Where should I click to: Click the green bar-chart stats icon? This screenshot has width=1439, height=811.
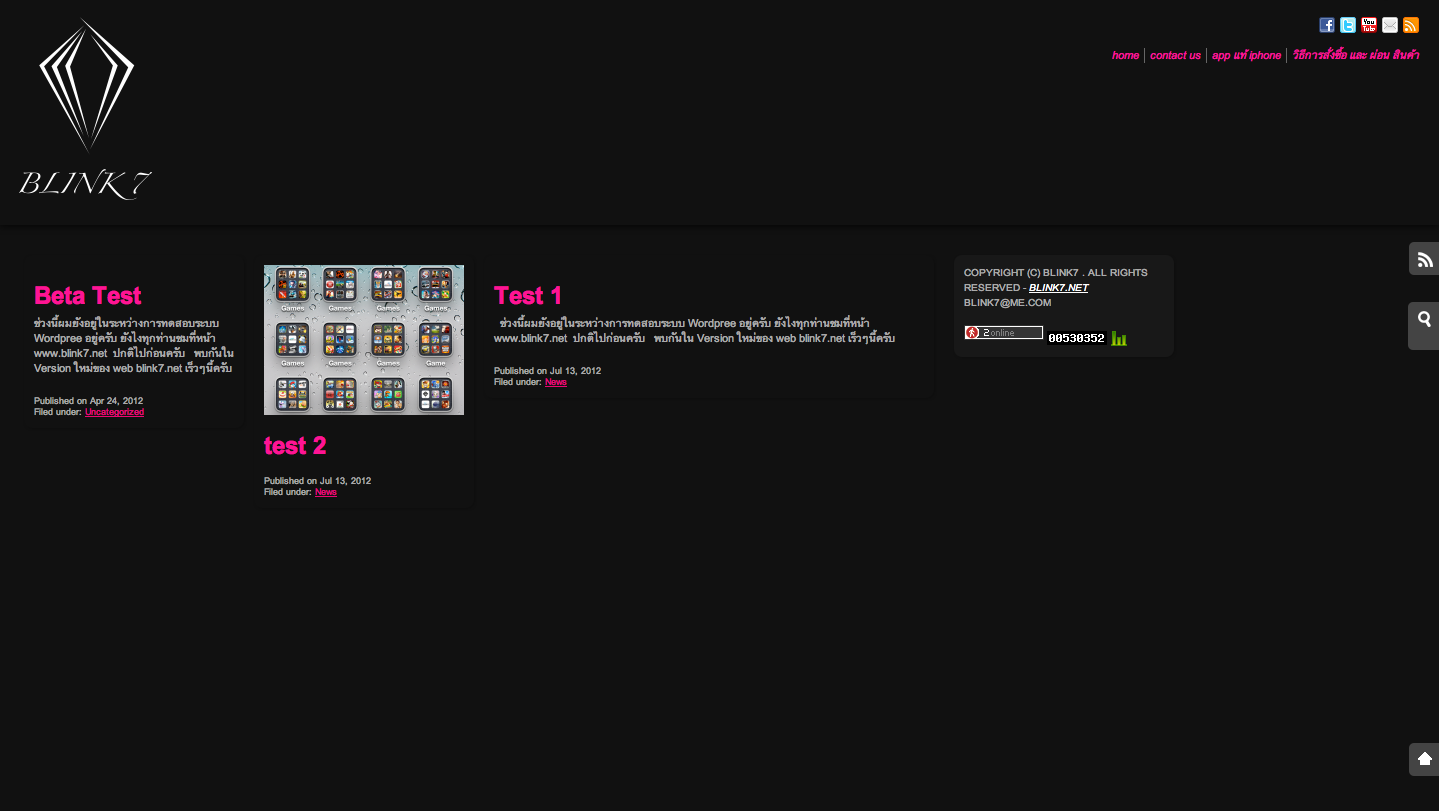tap(1119, 338)
